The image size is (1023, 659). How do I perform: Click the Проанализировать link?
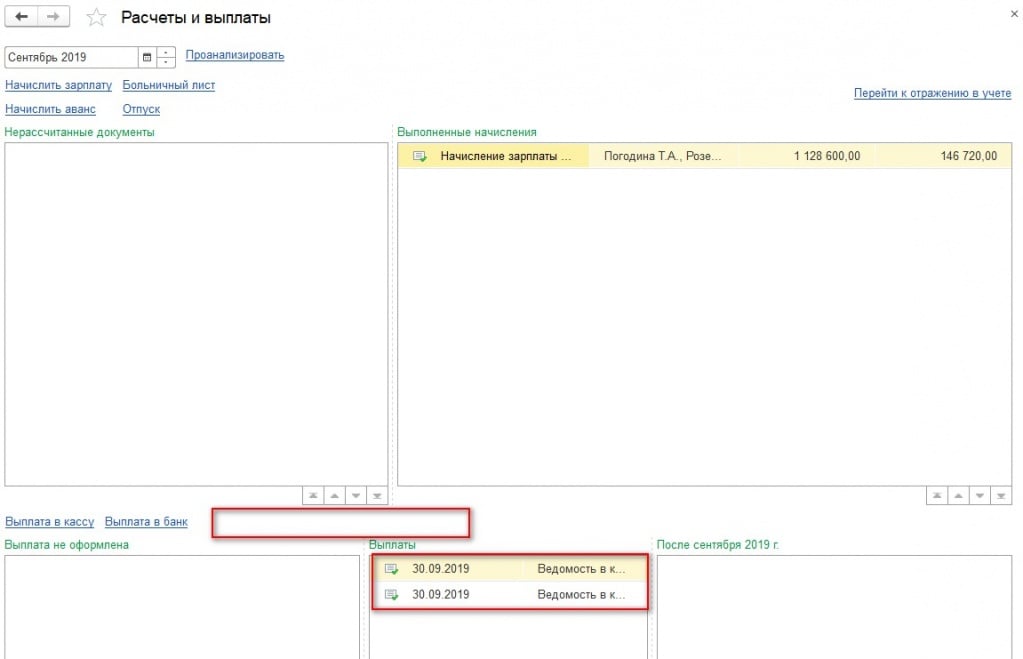[235, 55]
